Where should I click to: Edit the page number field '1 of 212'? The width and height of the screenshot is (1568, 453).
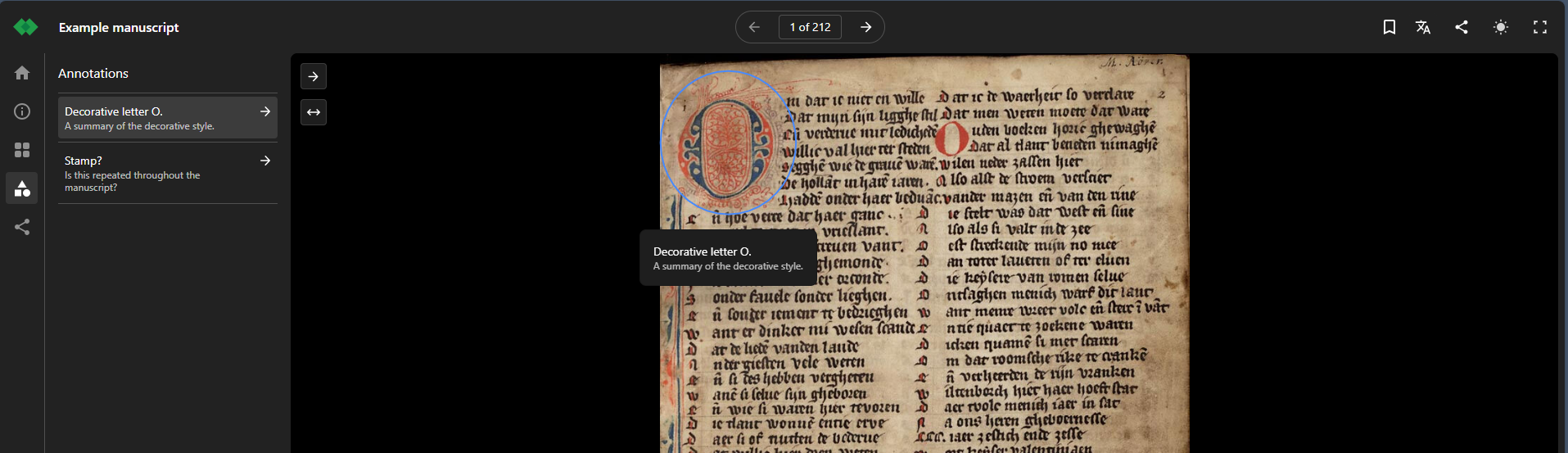[x=810, y=27]
